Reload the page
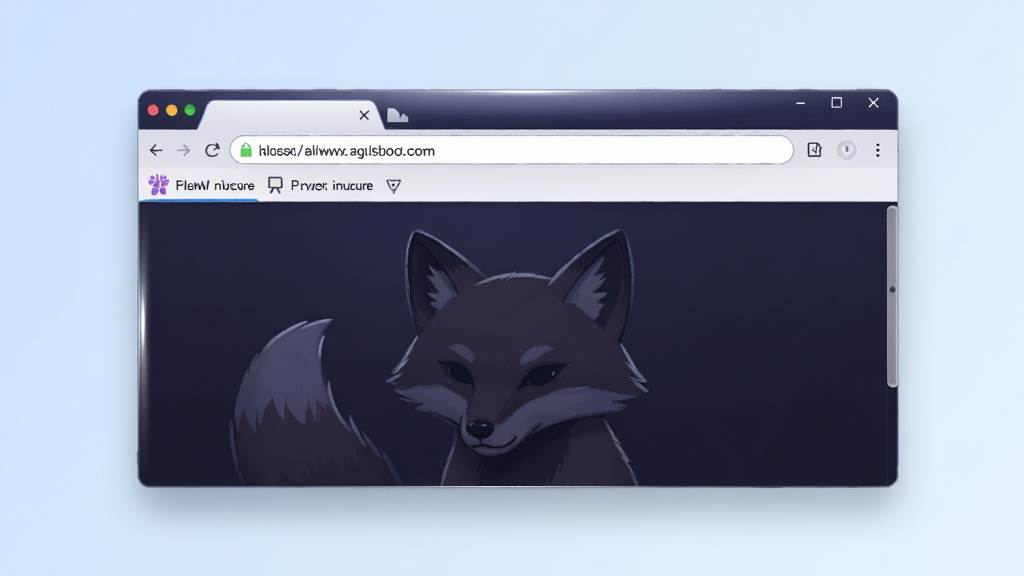This screenshot has height=576, width=1024. [212, 150]
